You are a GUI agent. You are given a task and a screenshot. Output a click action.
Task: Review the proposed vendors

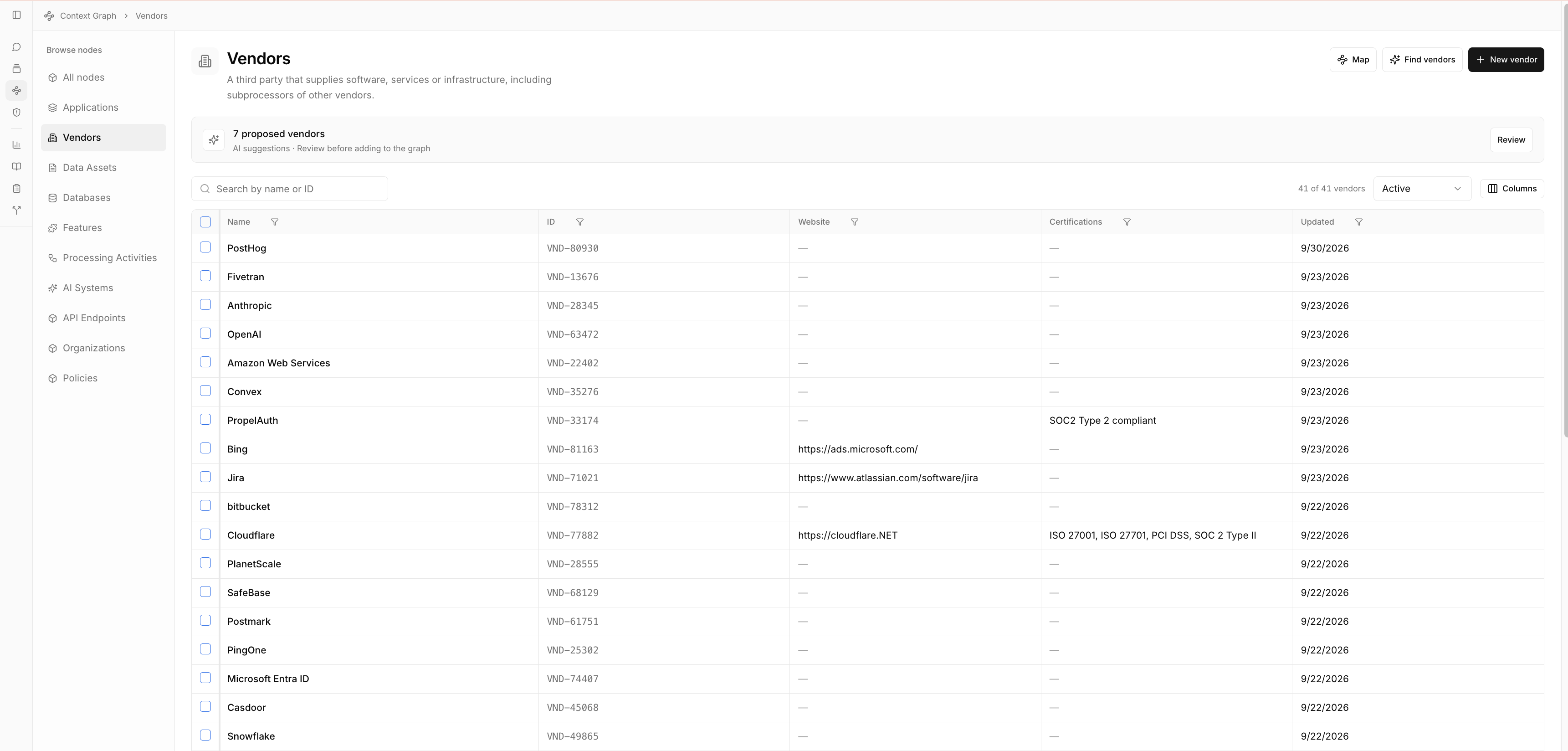coord(1511,140)
